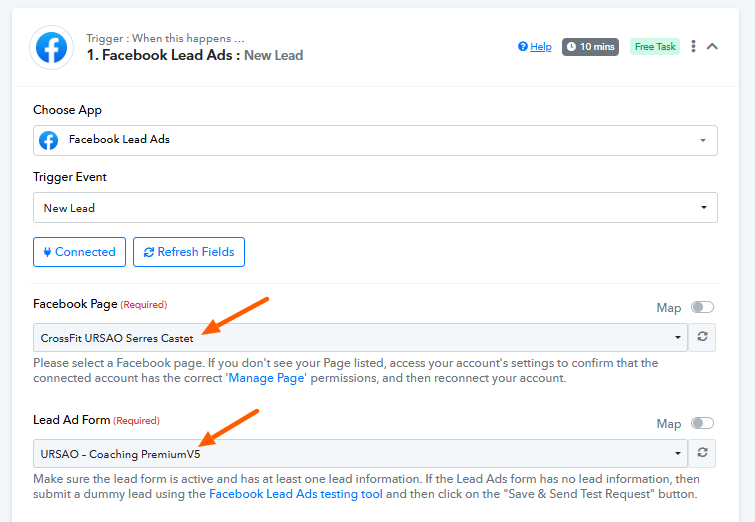Viewport: 755px width, 522px height.
Task: Click the 10 mins polling badge
Action: pyautogui.click(x=590, y=47)
